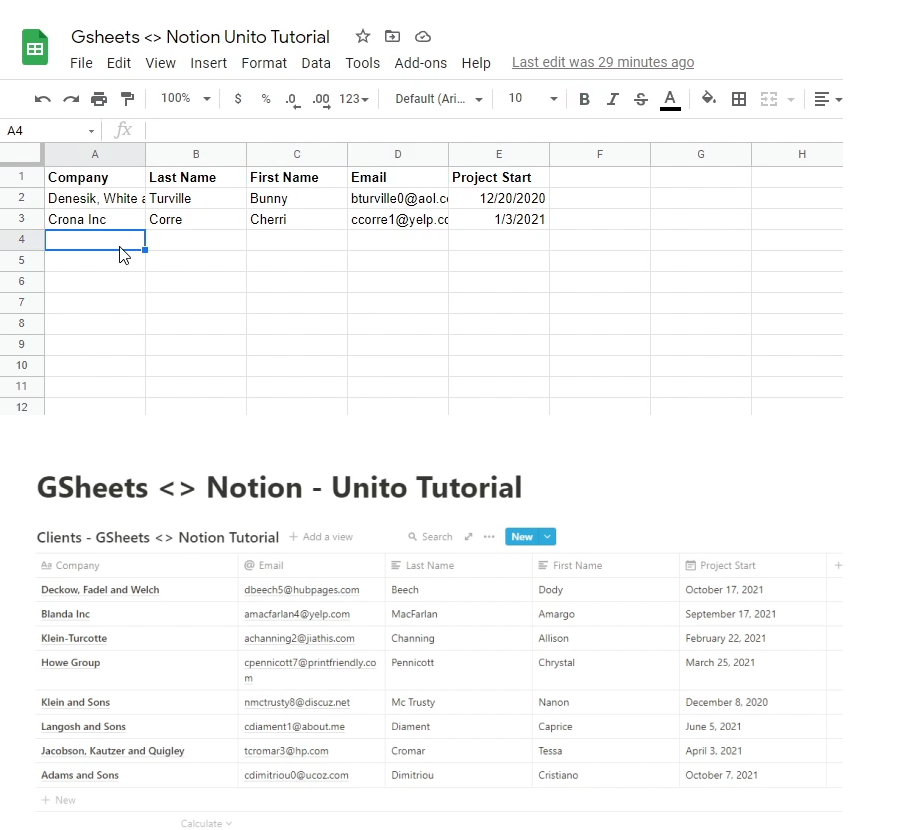The height and width of the screenshot is (830, 908).
Task: Click Add a view in Notion
Action: [x=321, y=536]
